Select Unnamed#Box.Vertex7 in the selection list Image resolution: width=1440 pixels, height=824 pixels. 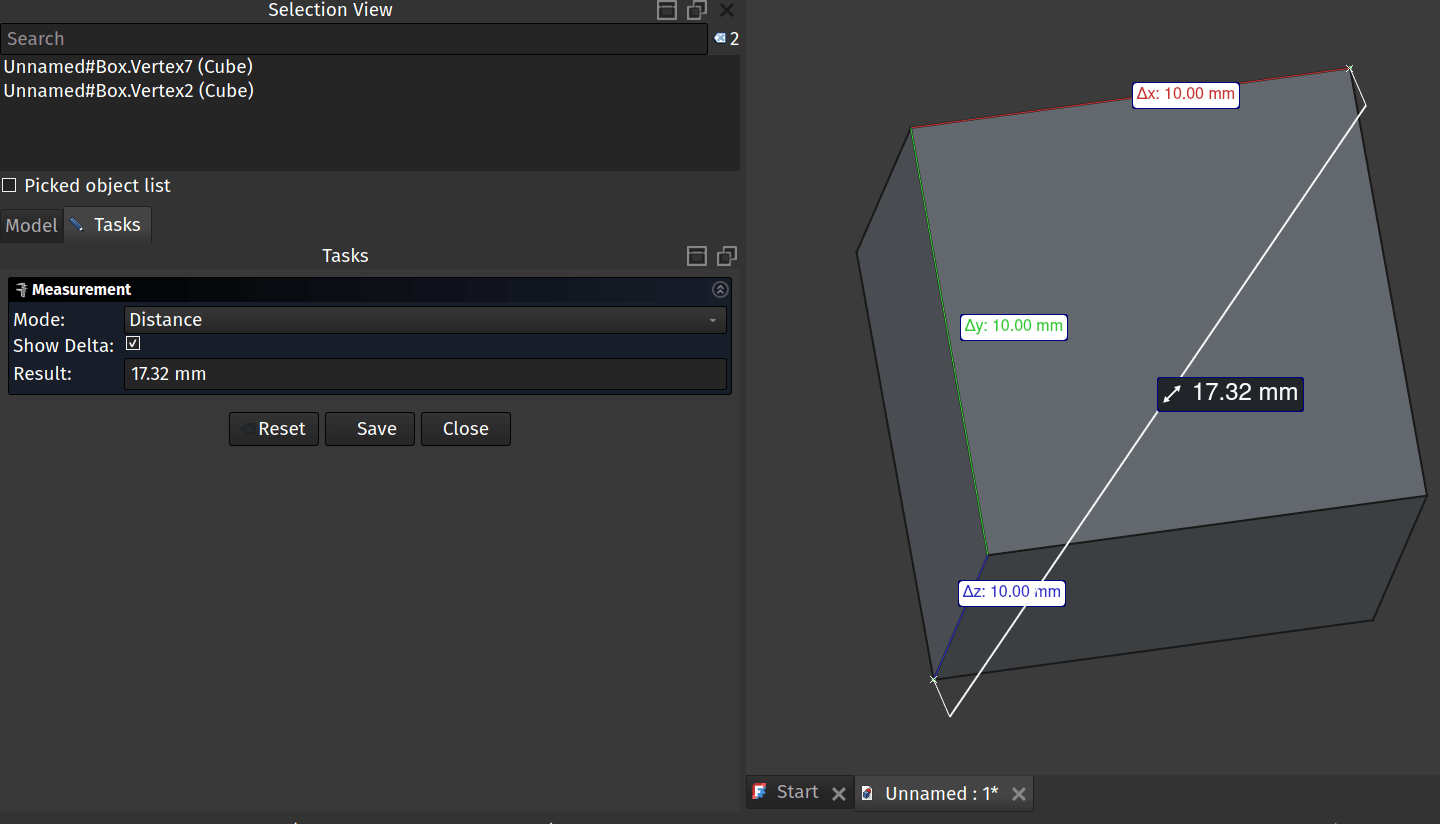point(128,66)
